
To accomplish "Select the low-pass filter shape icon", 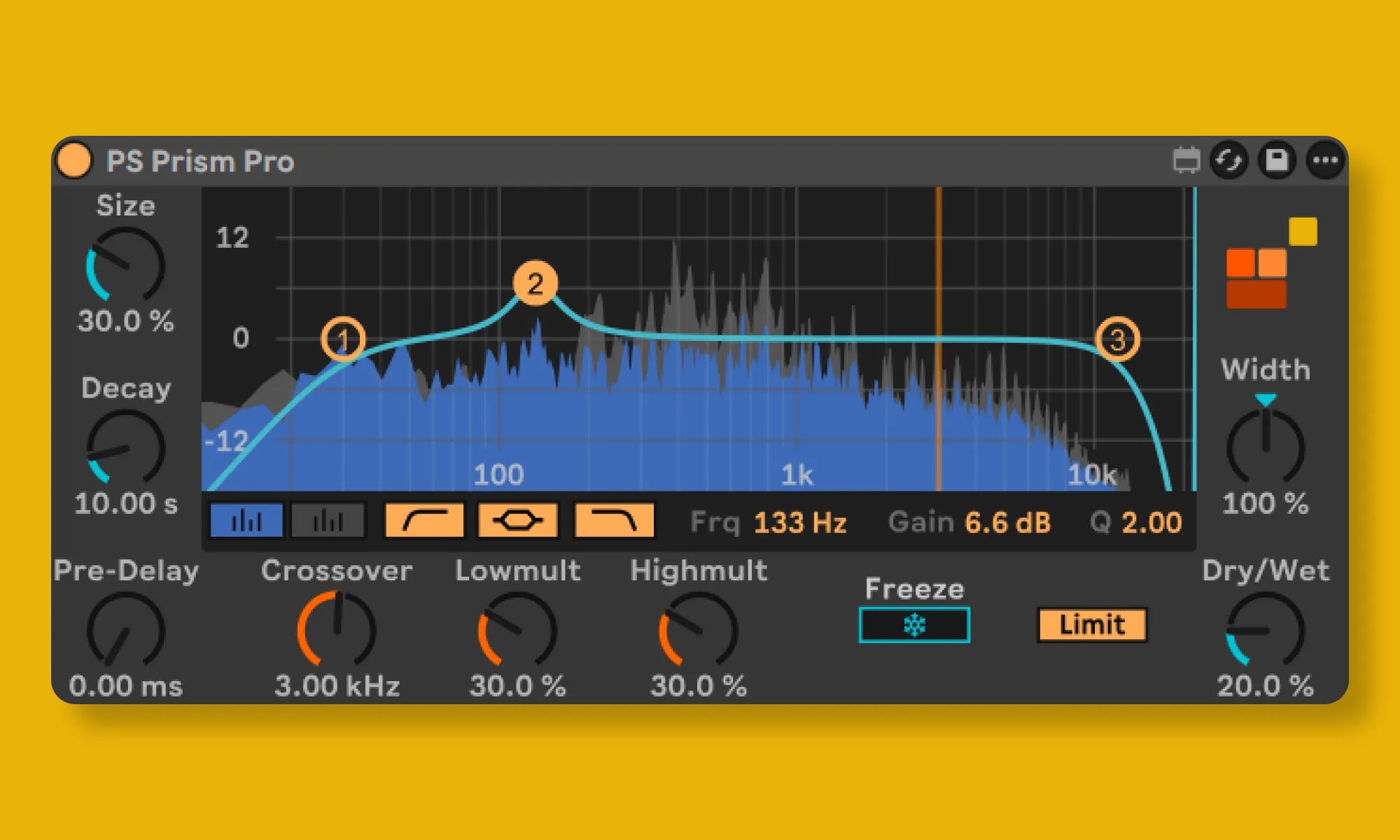I will tap(614, 521).
